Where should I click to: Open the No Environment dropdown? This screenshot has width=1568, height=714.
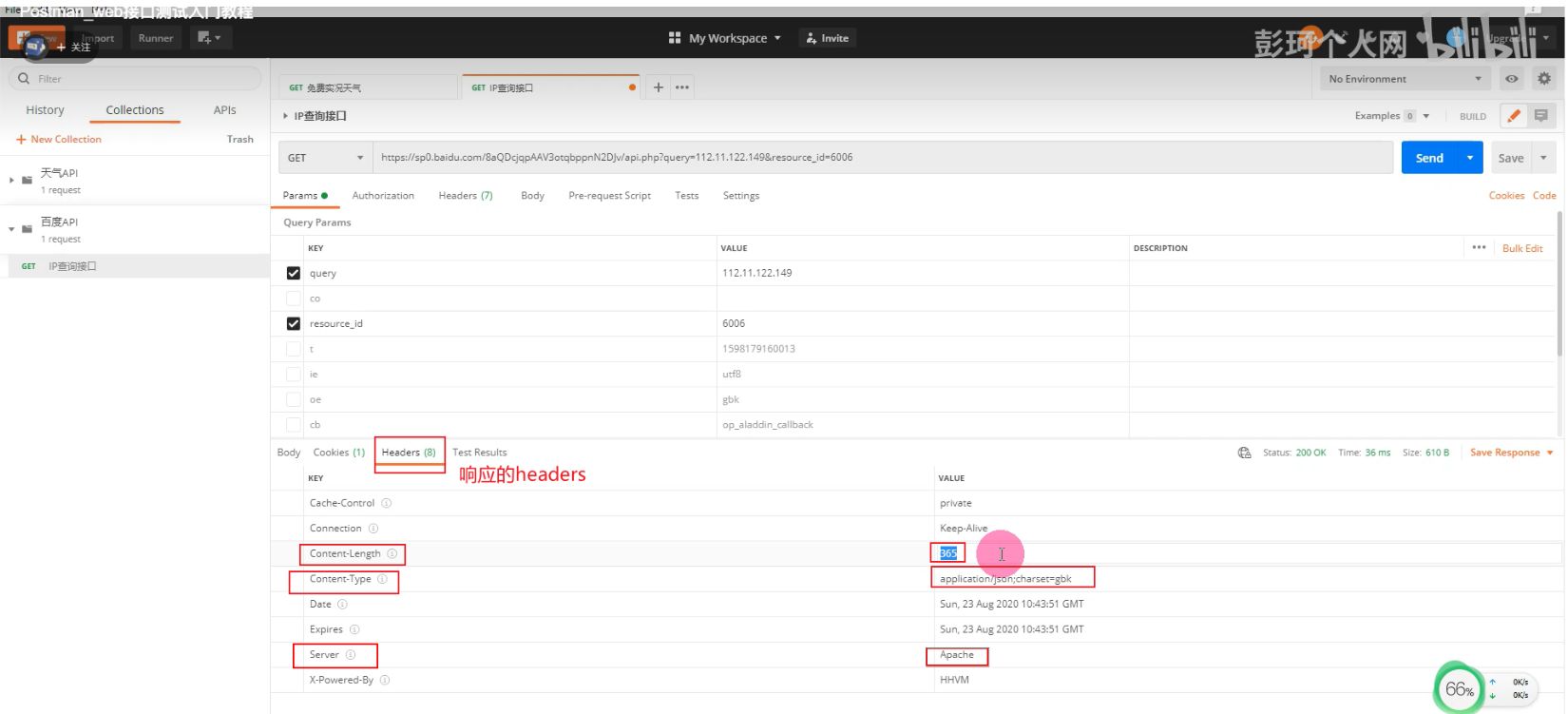pos(1405,79)
